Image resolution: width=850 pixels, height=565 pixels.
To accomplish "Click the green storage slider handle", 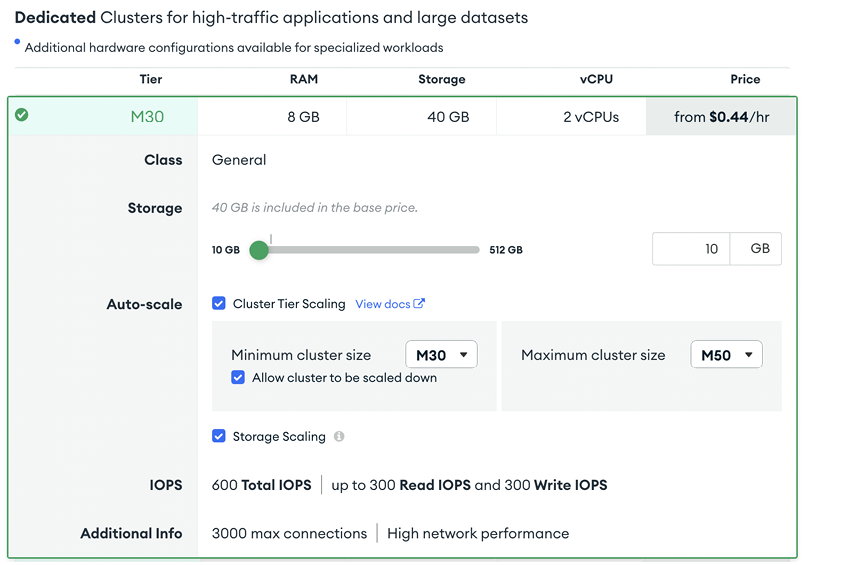I will click(x=259, y=250).
